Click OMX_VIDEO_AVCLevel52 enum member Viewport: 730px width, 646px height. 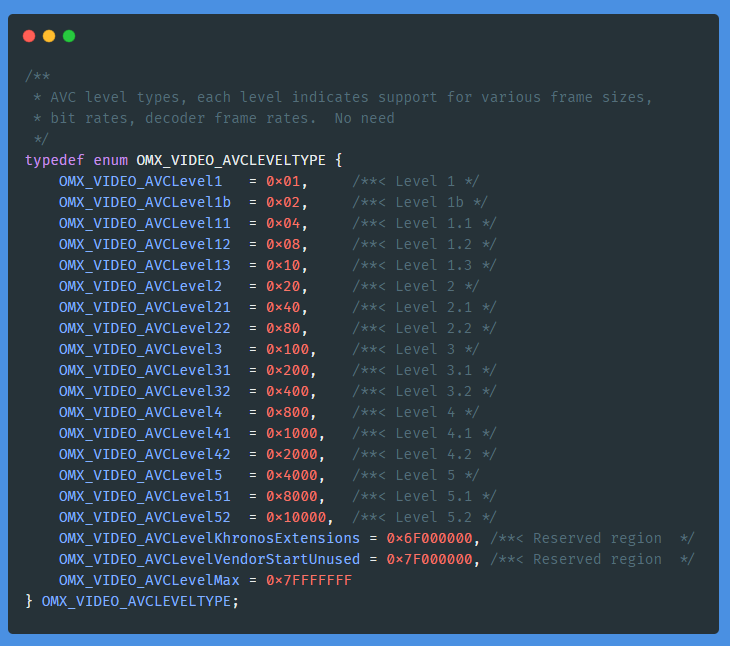pos(144,517)
